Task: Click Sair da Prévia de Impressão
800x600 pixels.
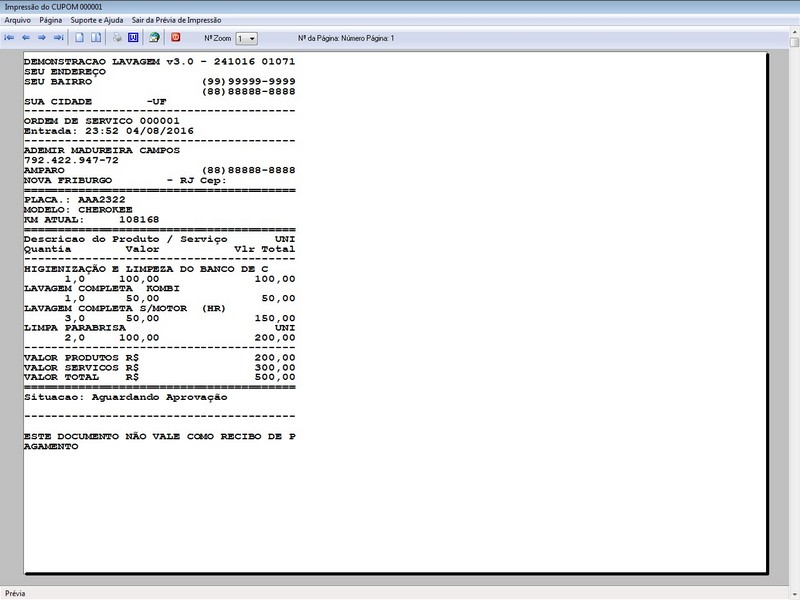Action: point(177,20)
